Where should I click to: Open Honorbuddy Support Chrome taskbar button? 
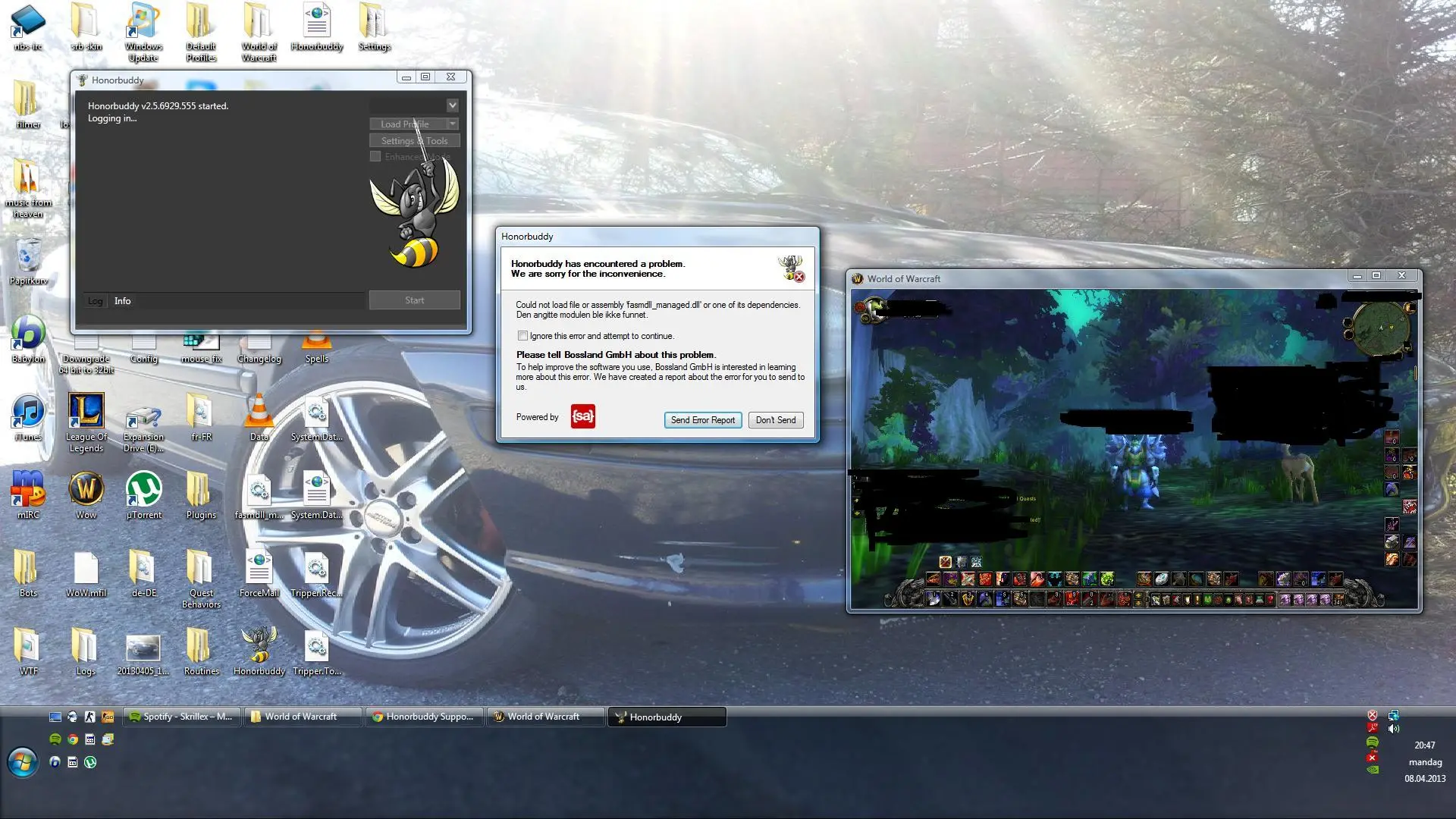423,717
